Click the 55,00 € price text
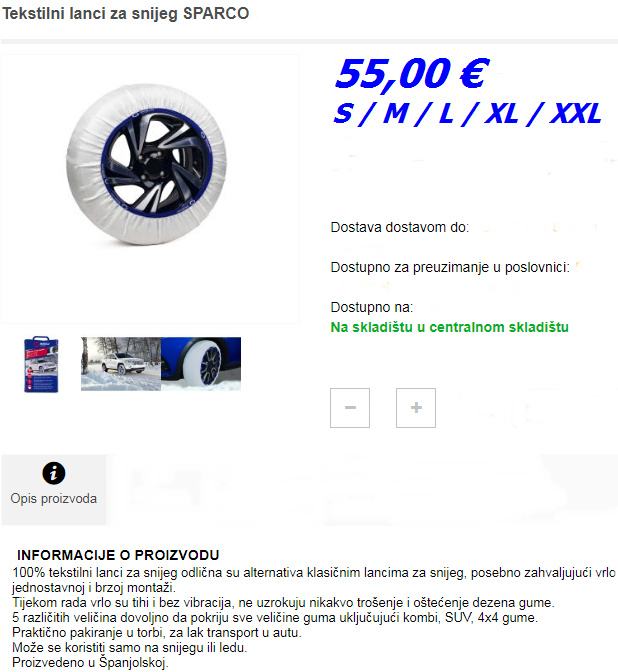This screenshot has height=672, width=618. click(411, 74)
